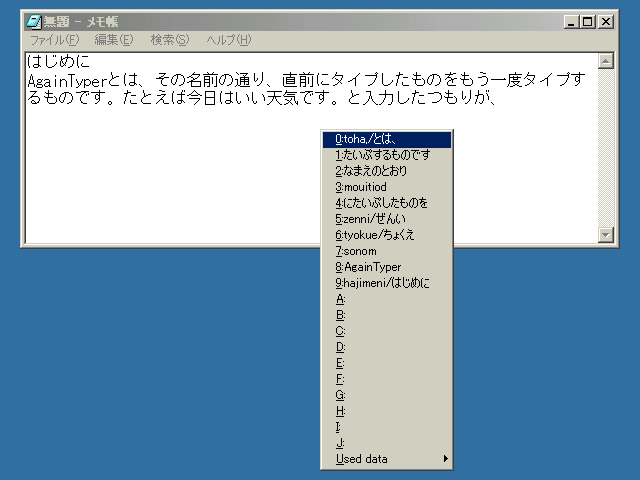This screenshot has height=480, width=640.
Task: Click the word AgainTyper in the text
Action: pos(67,81)
